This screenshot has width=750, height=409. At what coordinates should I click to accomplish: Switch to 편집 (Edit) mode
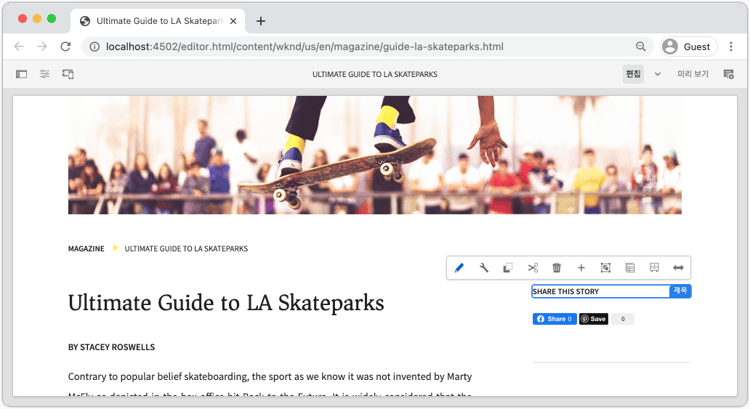pos(633,74)
